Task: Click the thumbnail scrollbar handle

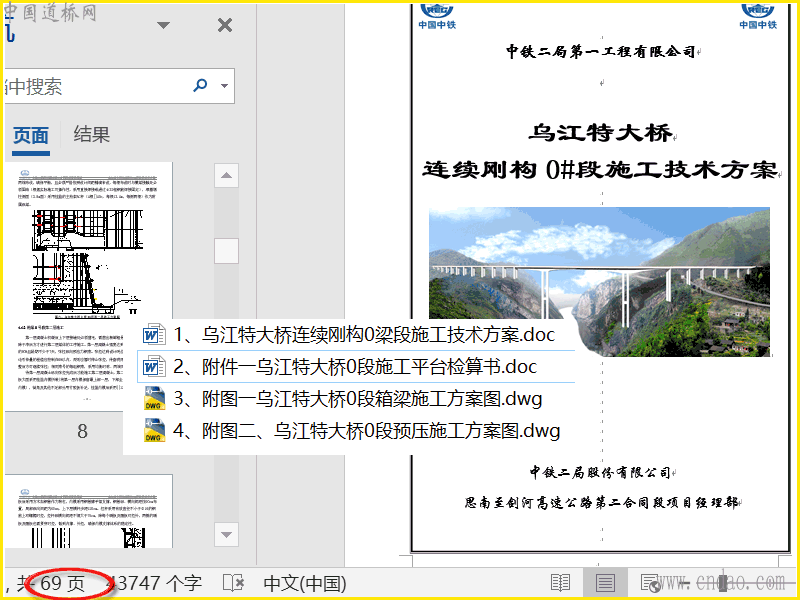Action: [227, 251]
